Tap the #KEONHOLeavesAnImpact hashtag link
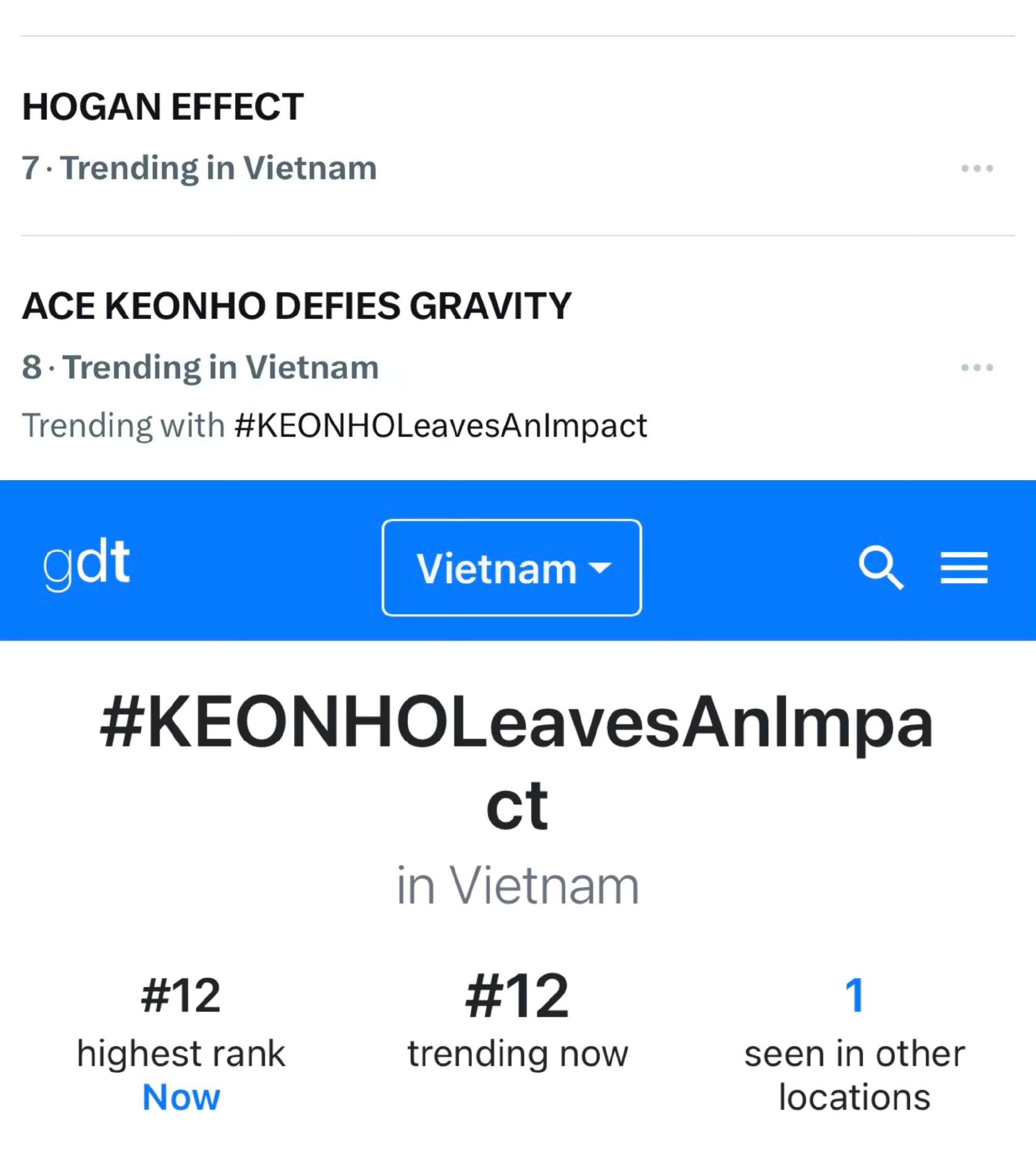This screenshot has width=1036, height=1151. click(x=441, y=425)
